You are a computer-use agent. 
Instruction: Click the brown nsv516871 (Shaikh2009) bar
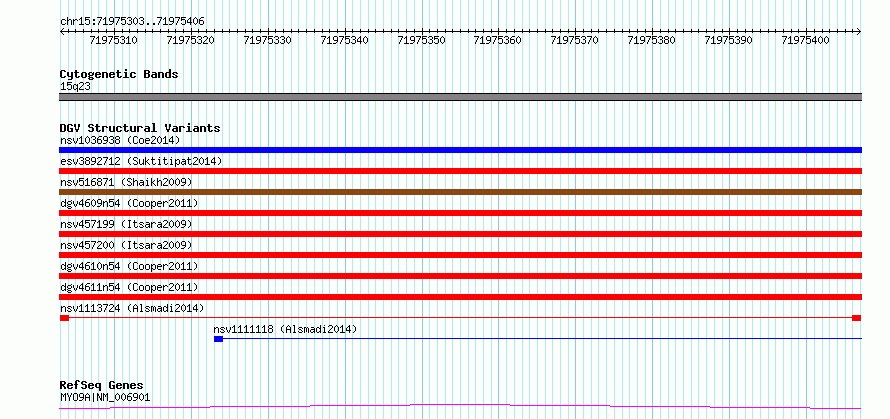pyautogui.click(x=460, y=192)
